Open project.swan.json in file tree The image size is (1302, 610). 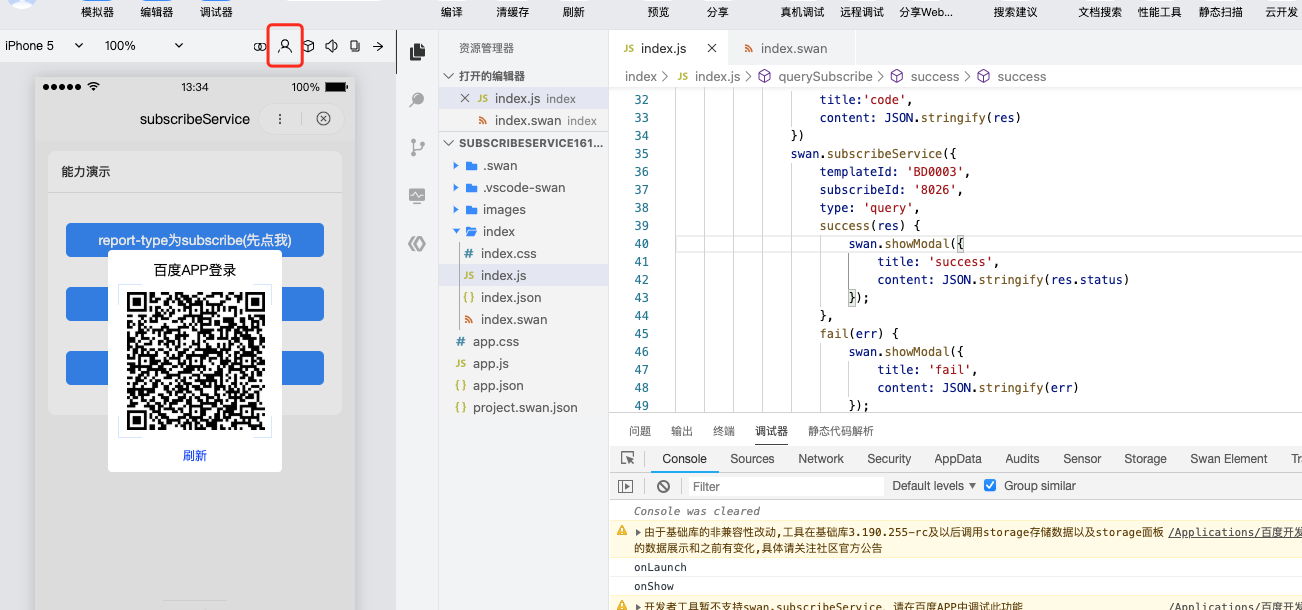coord(525,407)
